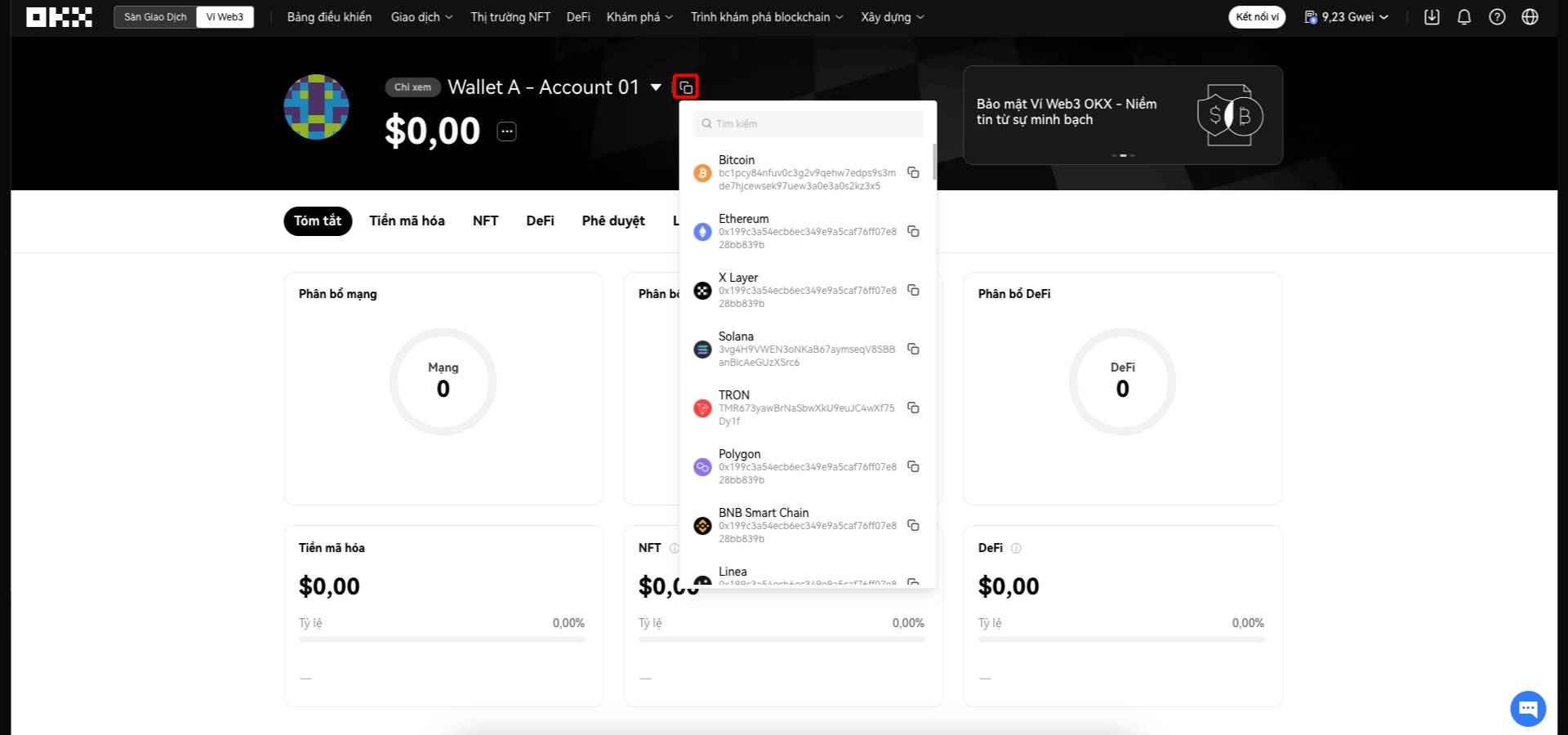This screenshot has height=735, width=1568.
Task: Select the Phê duyệt tab
Action: coord(613,221)
